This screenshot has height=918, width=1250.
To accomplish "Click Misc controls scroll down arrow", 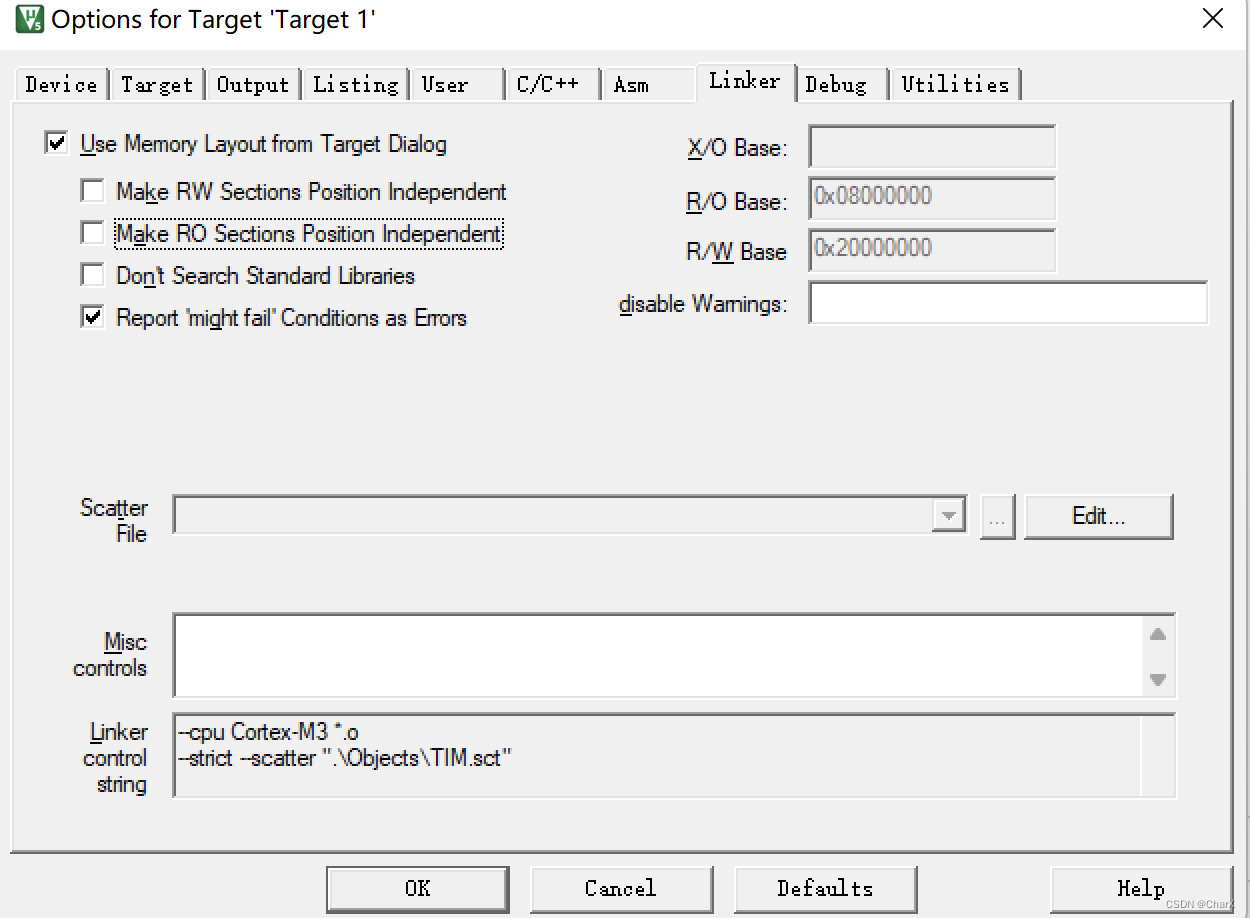I will pos(1158,680).
